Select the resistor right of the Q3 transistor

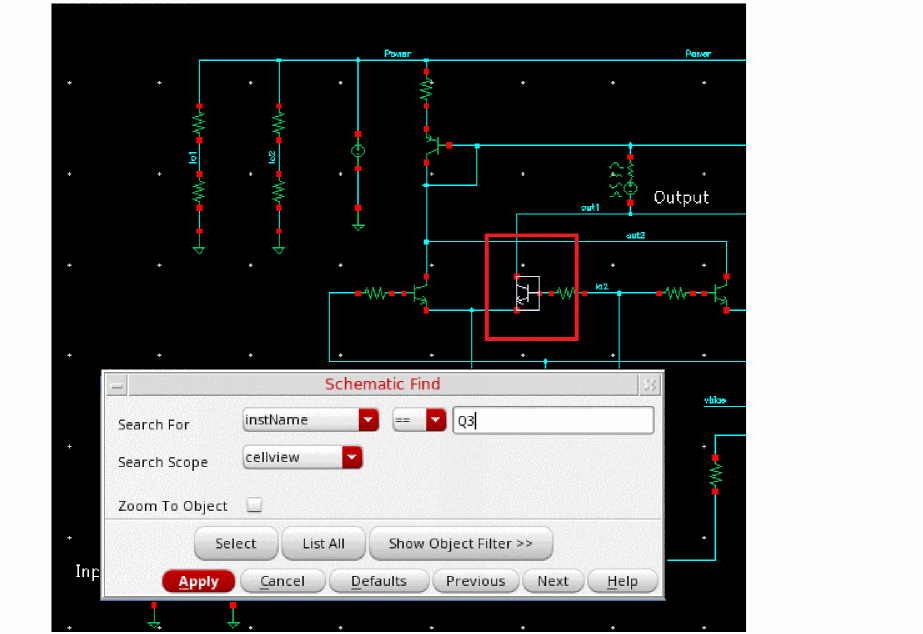tap(566, 293)
